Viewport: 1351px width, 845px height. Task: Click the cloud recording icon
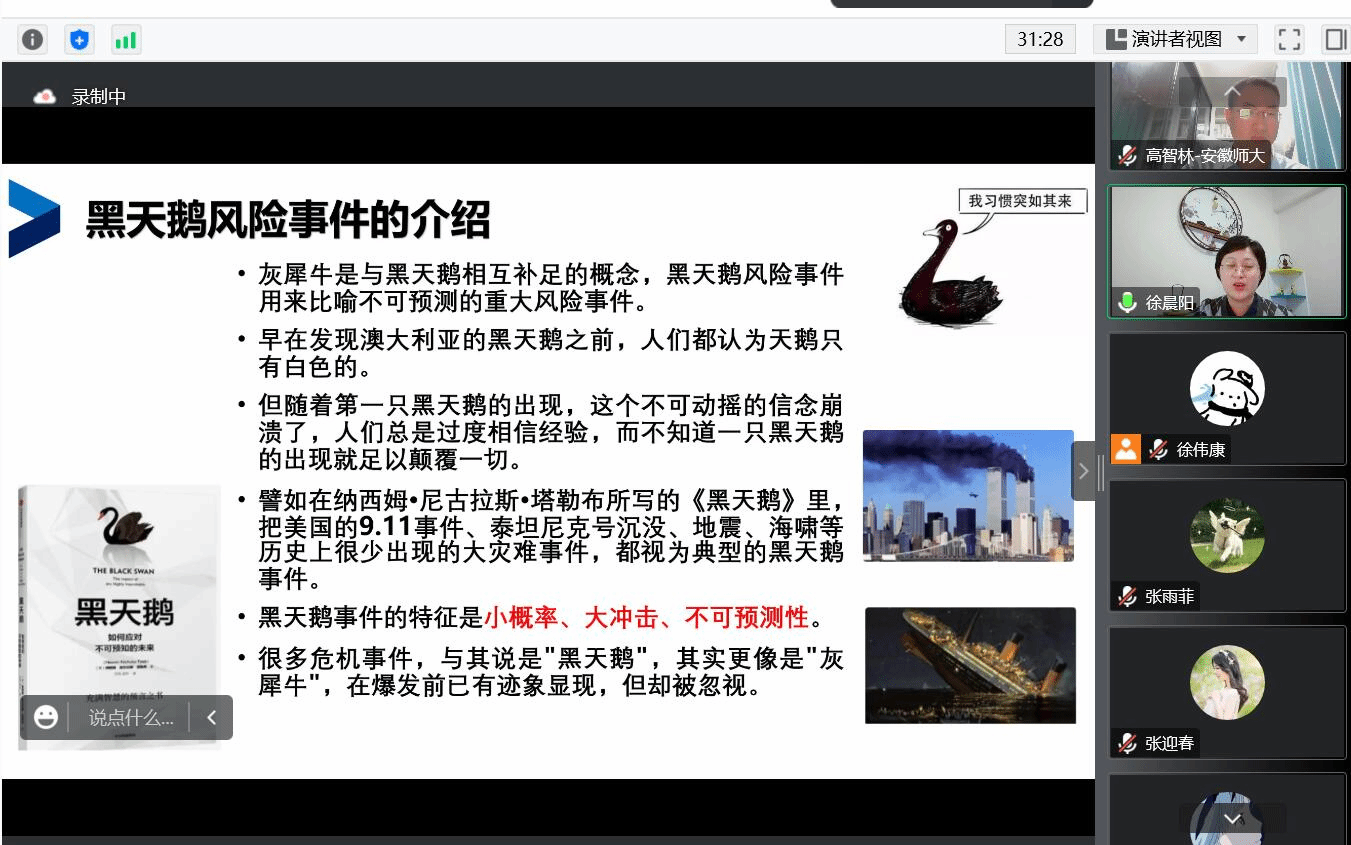[x=44, y=97]
